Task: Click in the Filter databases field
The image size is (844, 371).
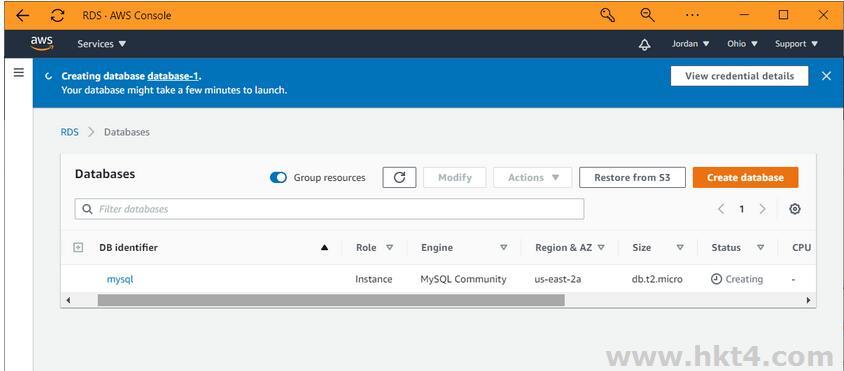Action: (x=329, y=209)
